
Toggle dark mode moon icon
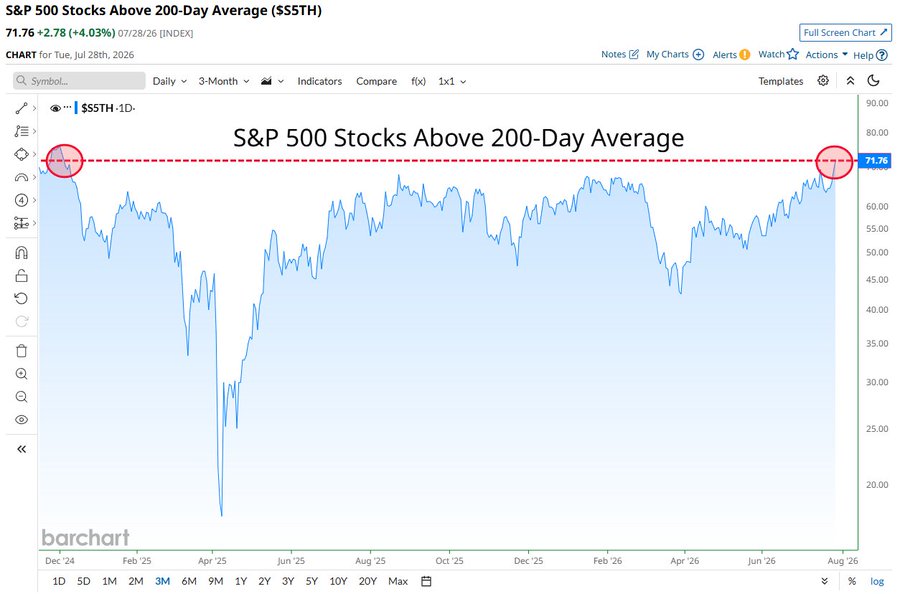(873, 80)
